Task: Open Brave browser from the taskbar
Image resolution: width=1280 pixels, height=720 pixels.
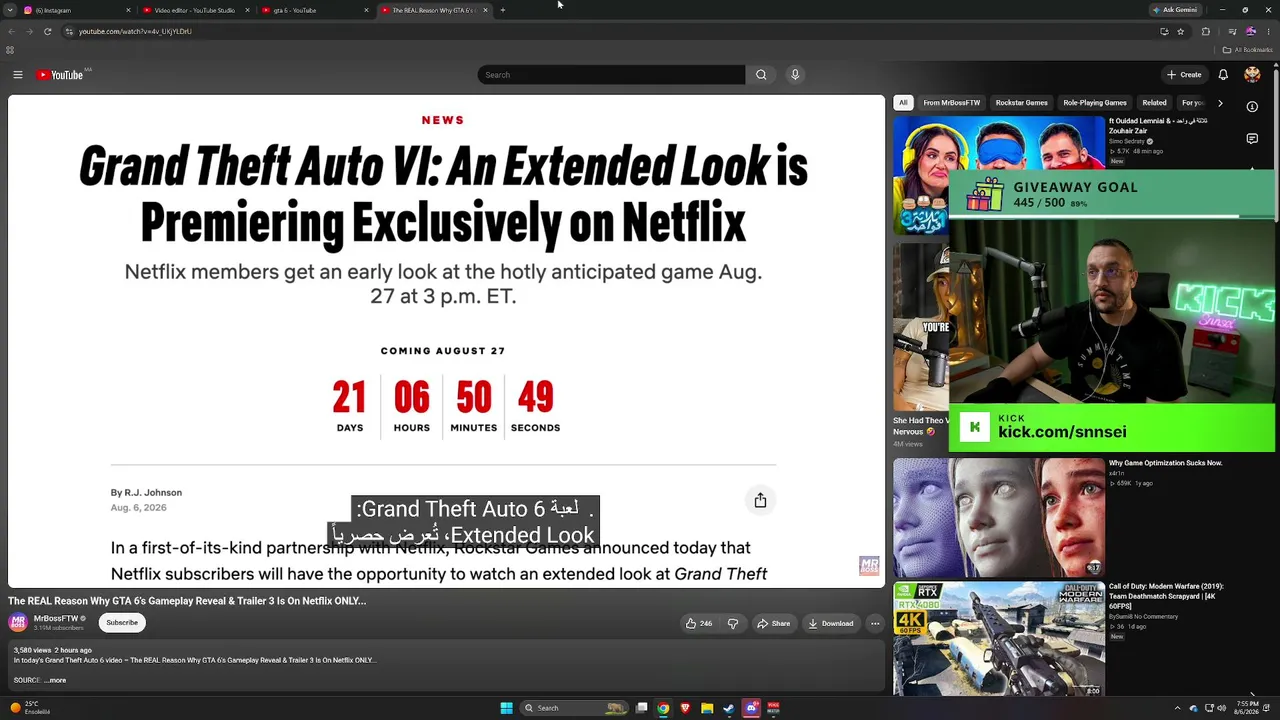Action: tap(685, 708)
